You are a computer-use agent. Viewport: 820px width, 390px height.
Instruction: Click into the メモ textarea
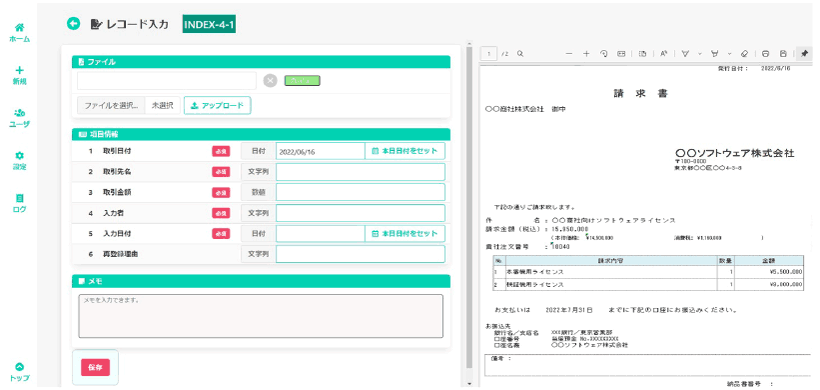click(260, 316)
